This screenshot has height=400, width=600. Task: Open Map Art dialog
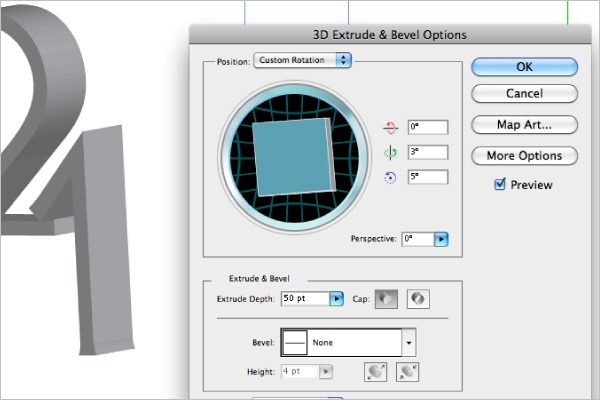click(524, 125)
